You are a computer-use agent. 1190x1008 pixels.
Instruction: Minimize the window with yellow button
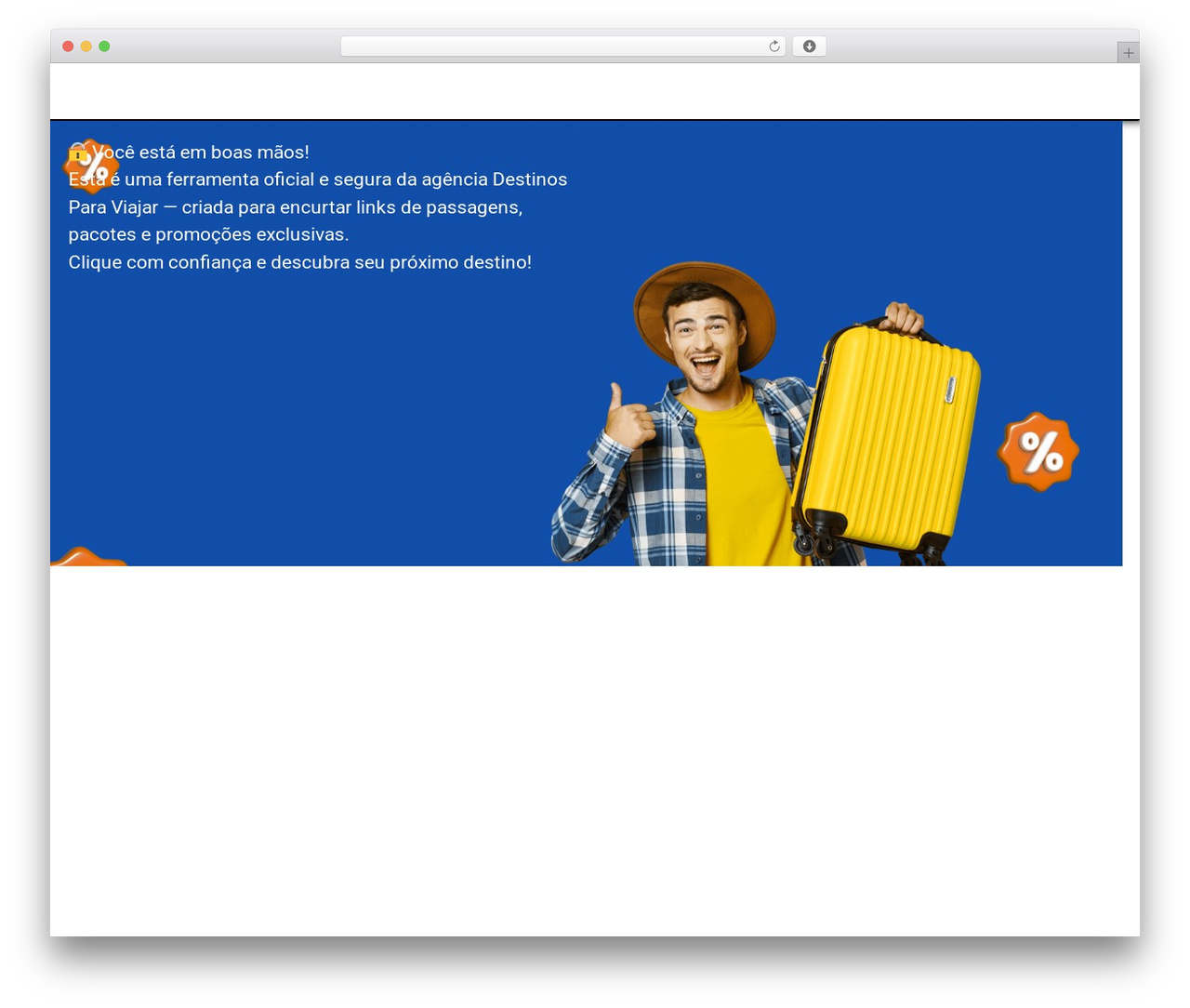point(86,46)
